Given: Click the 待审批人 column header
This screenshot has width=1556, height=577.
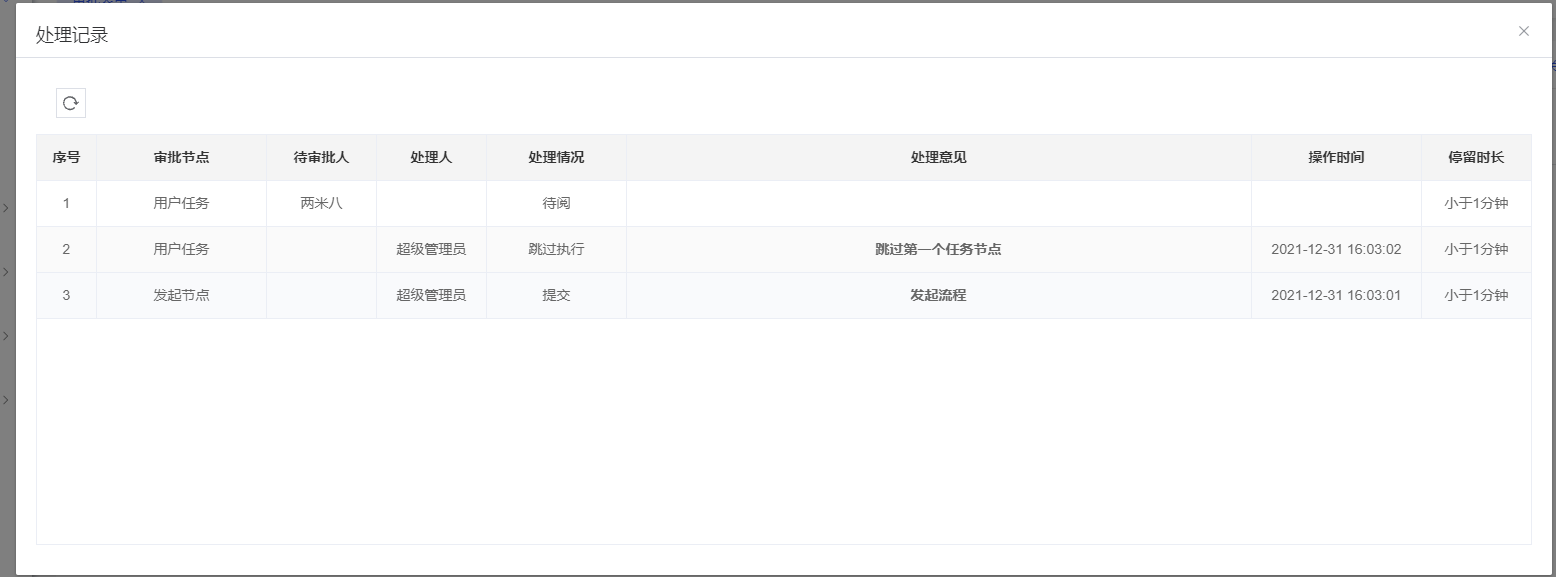Looking at the screenshot, I should tap(322, 158).
